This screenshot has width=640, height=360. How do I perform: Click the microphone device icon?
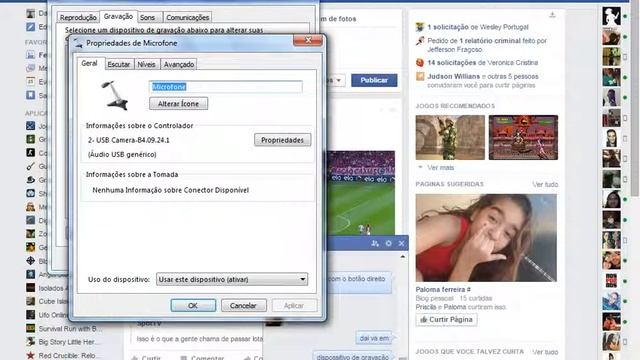pyautogui.click(x=115, y=96)
